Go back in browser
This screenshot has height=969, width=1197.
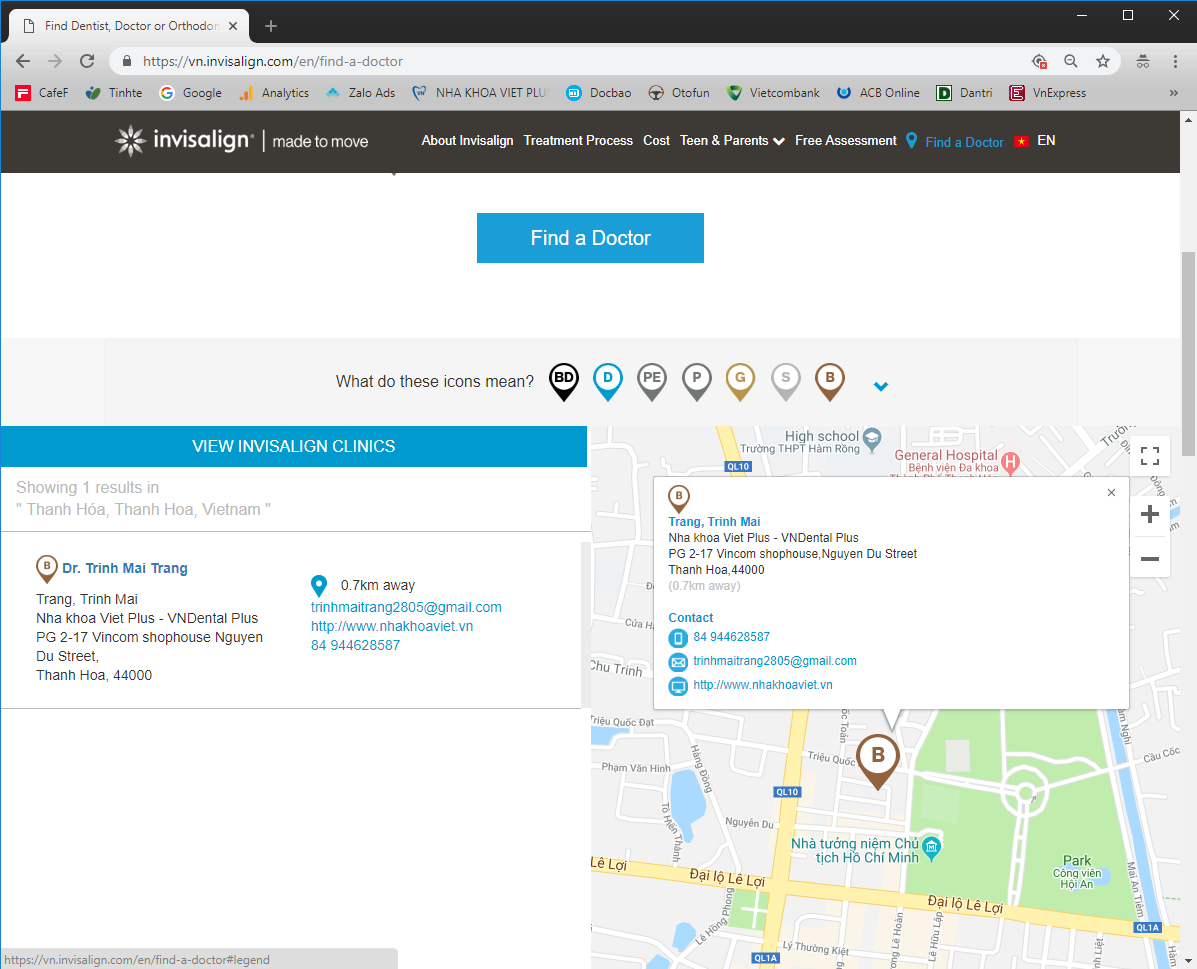23,61
